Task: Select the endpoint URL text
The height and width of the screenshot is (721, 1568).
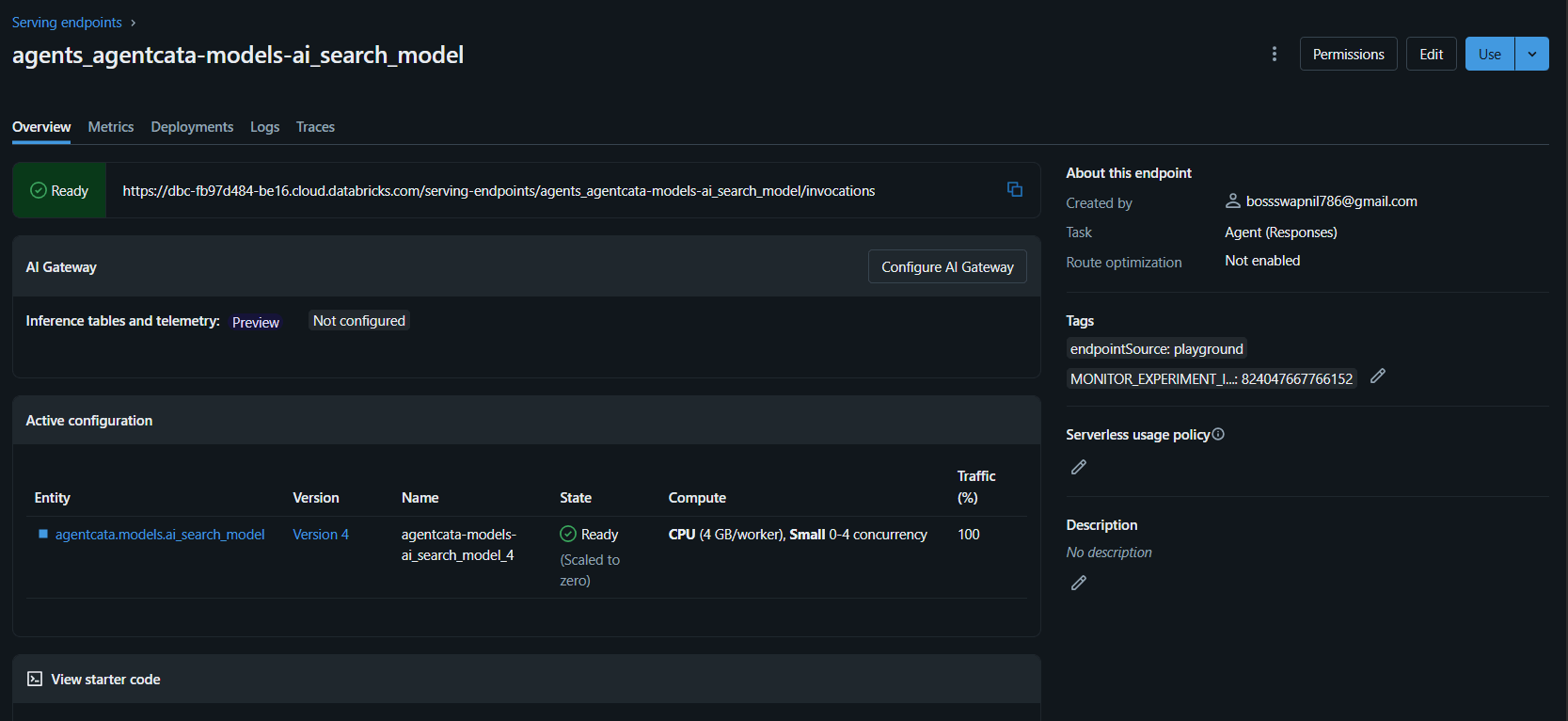Action: tap(499, 190)
